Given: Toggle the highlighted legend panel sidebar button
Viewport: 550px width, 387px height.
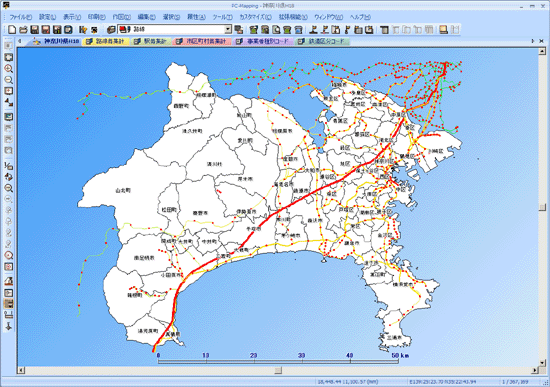Looking at the screenshot, I should coord(8,303).
